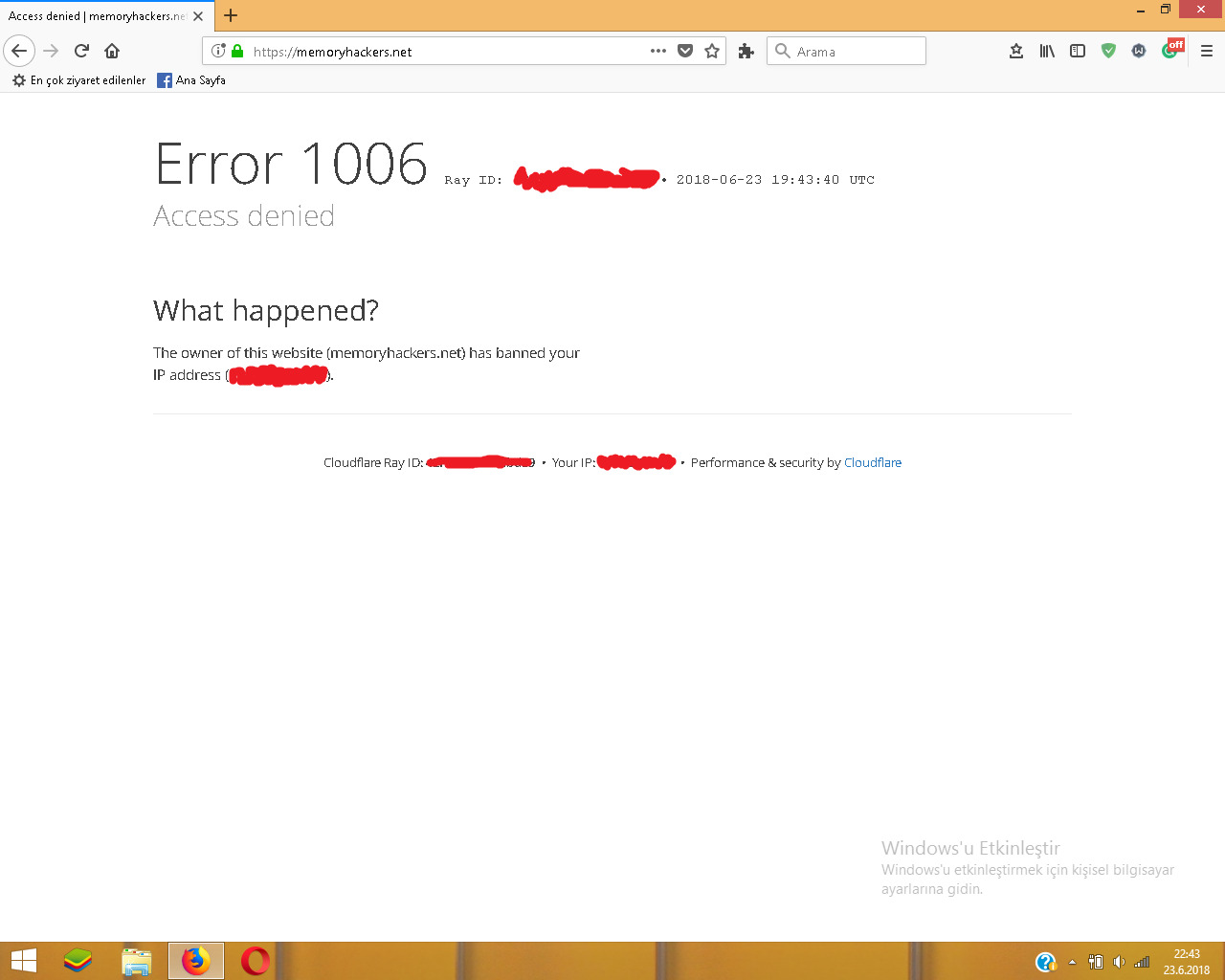Screen dimensions: 1225x980
Task: Open the taskbar clock showing 22:43
Action: [x=1187, y=962]
